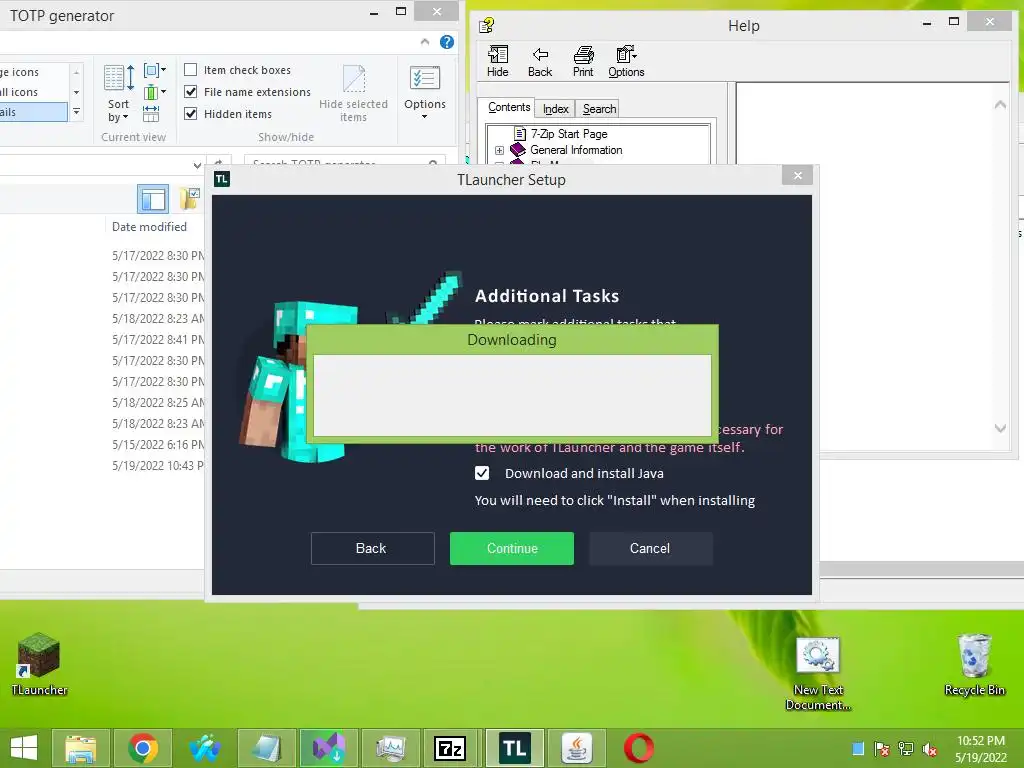Expand the layout gallery More arrow
The width and height of the screenshot is (1024, 768).
[76, 112]
